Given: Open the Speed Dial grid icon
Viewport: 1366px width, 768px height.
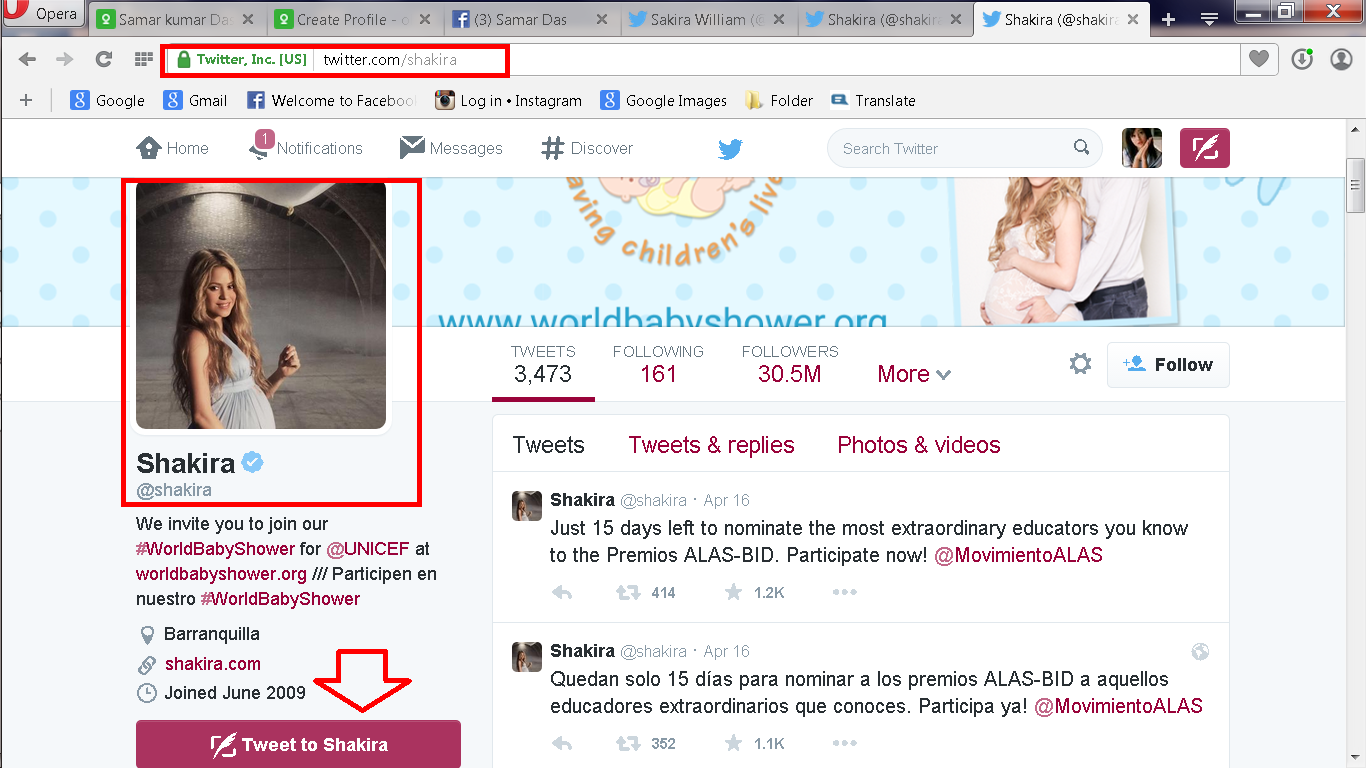Looking at the screenshot, I should (x=143, y=60).
